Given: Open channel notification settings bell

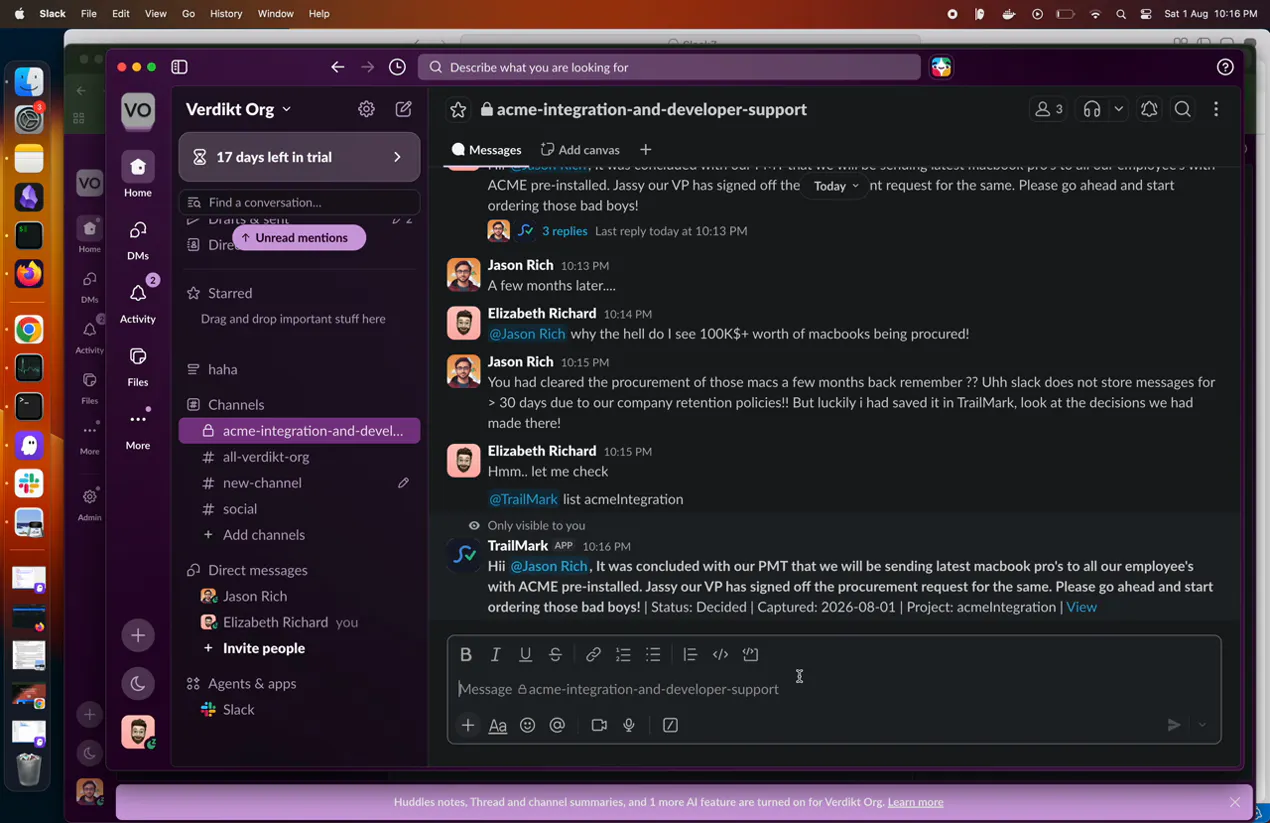Looking at the screenshot, I should [x=1149, y=109].
